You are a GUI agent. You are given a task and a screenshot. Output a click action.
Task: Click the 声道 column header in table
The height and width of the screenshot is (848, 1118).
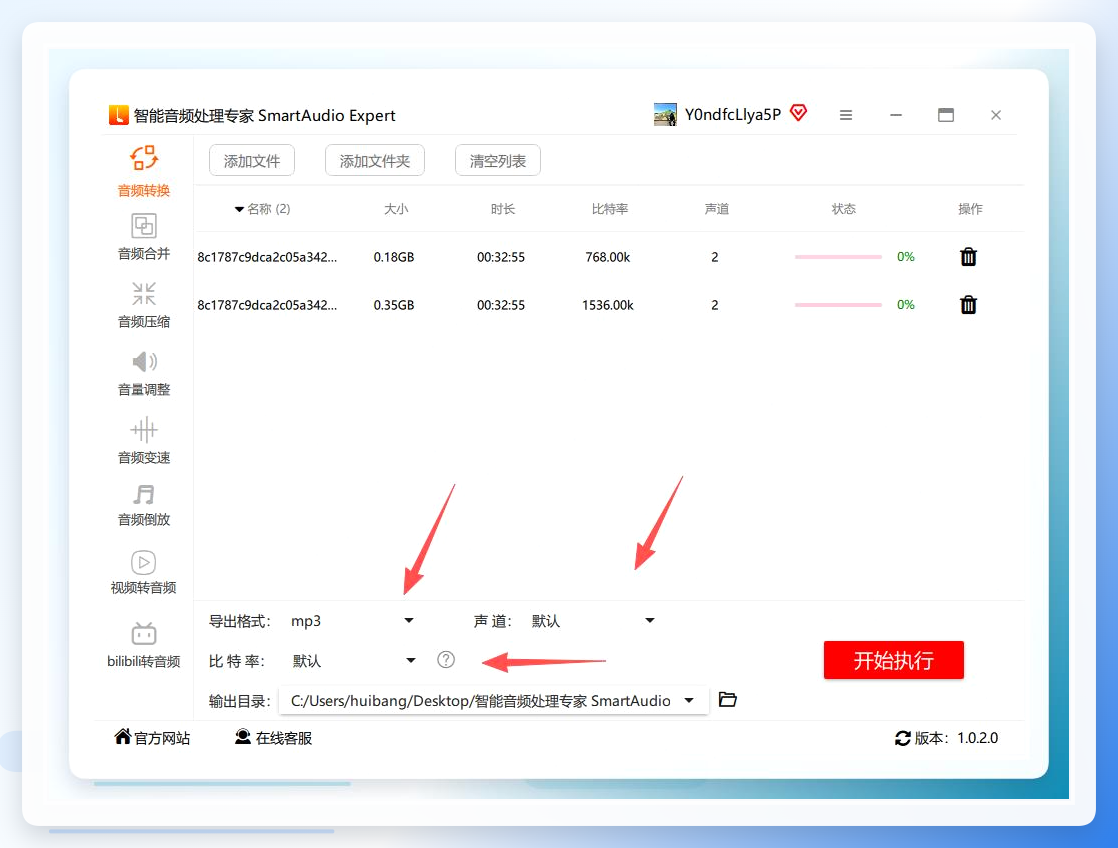click(x=717, y=209)
